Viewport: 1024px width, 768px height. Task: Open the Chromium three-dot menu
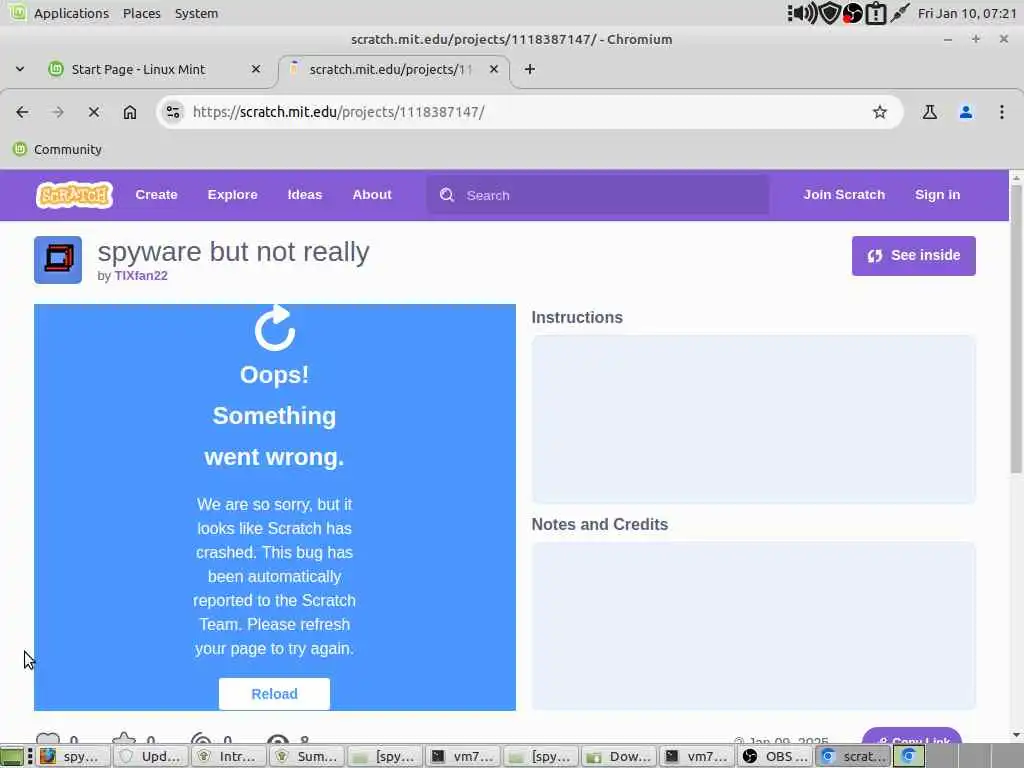click(1002, 112)
